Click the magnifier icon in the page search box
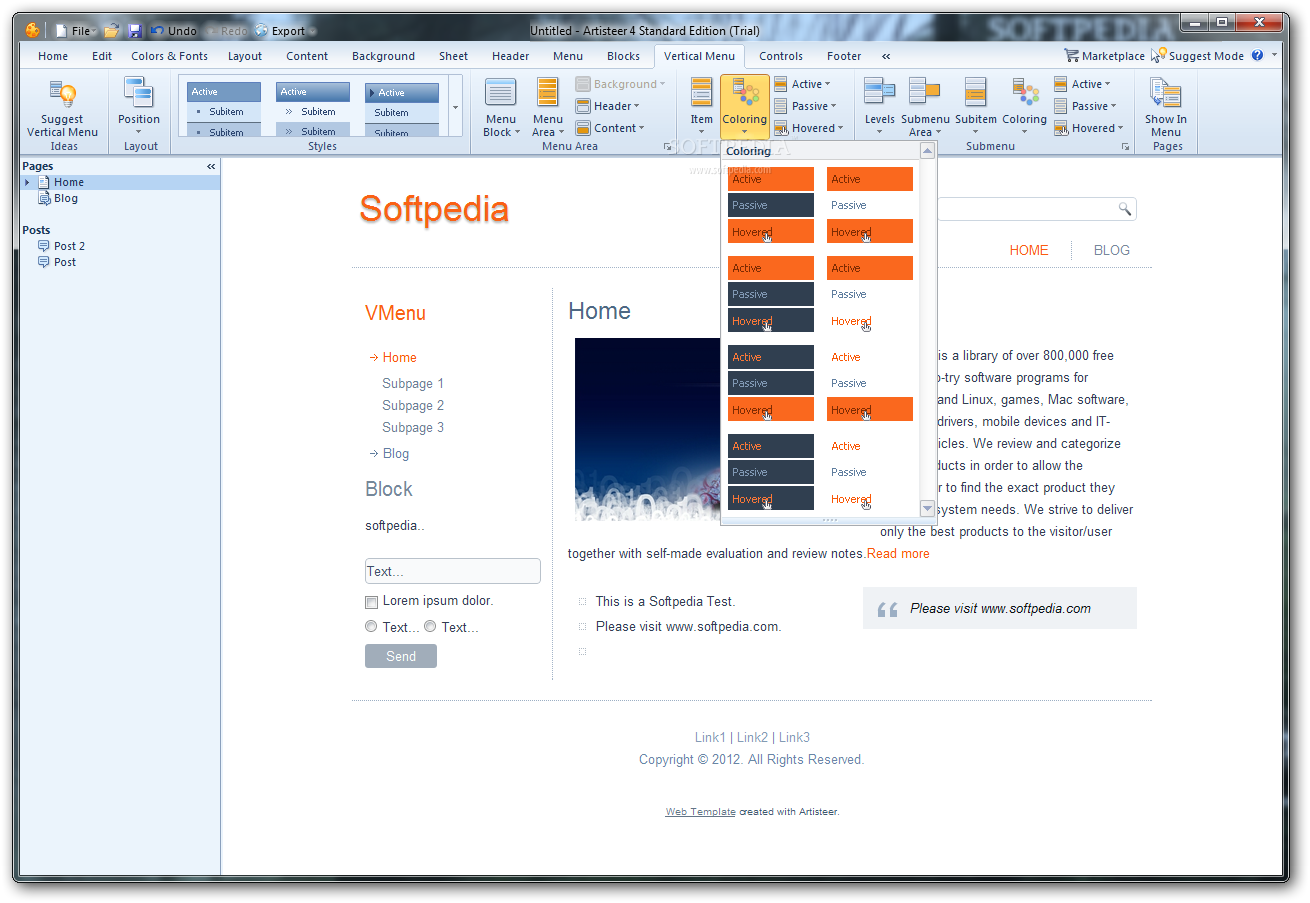Image resolution: width=1310 pixels, height=903 pixels. tap(1124, 209)
